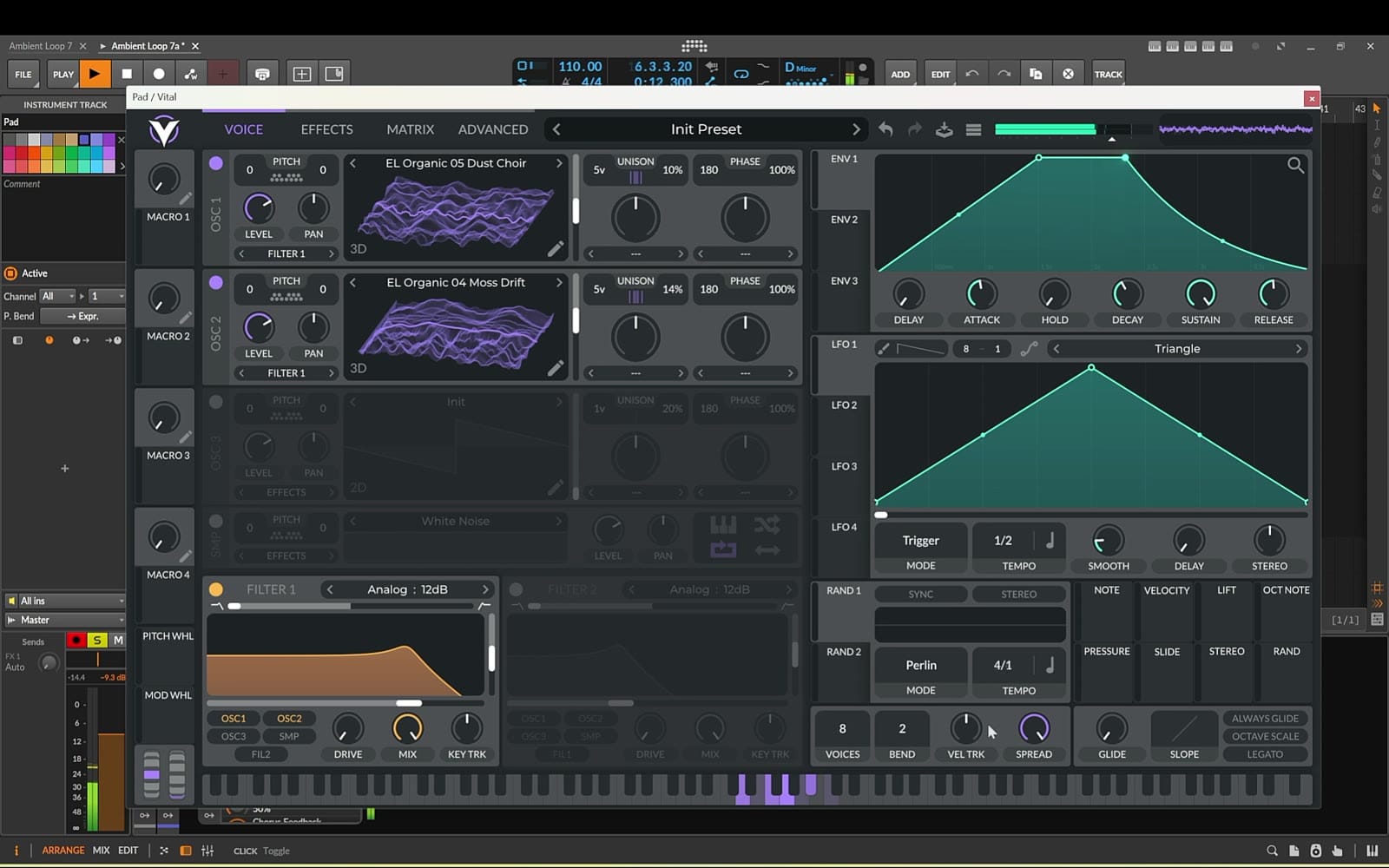Zoom the ENV 1 display with the magnifier
This screenshot has width=1389, height=868.
click(1295, 165)
